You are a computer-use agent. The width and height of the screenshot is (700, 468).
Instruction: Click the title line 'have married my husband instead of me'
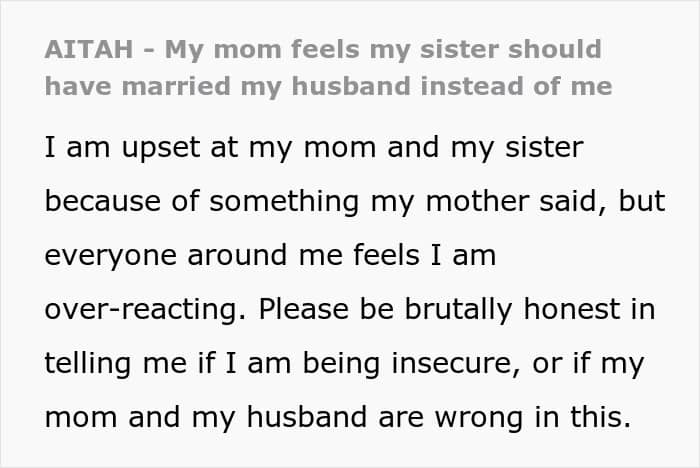click(x=328, y=87)
